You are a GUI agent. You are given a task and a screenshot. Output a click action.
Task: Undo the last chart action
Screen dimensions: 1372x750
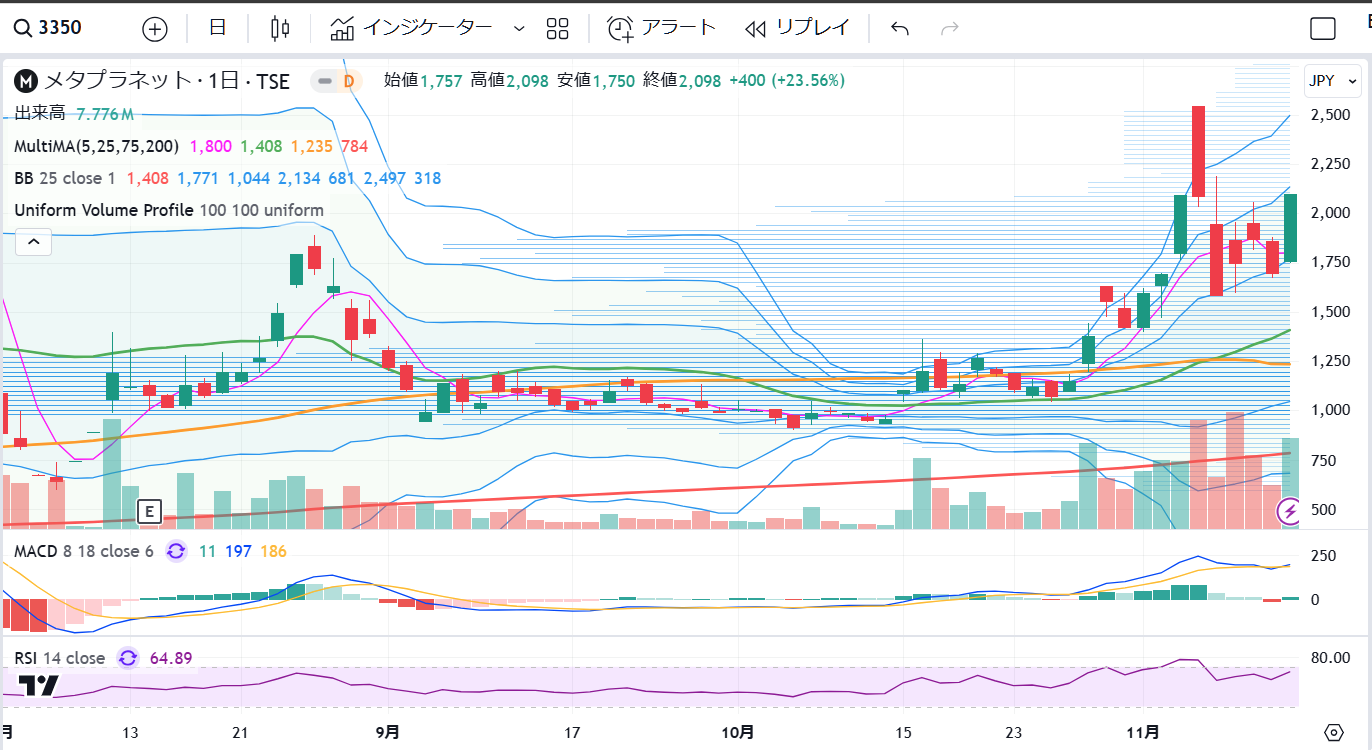[x=900, y=28]
